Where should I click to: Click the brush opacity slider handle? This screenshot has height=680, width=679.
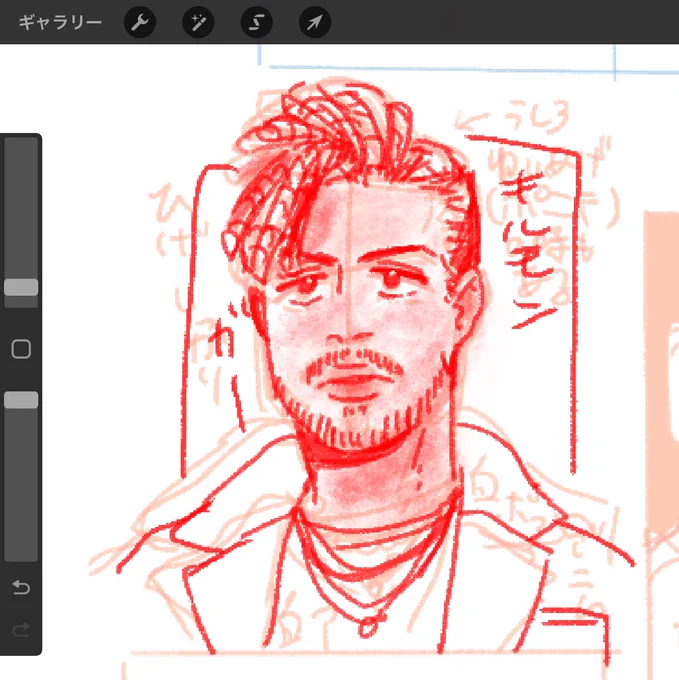point(21,399)
